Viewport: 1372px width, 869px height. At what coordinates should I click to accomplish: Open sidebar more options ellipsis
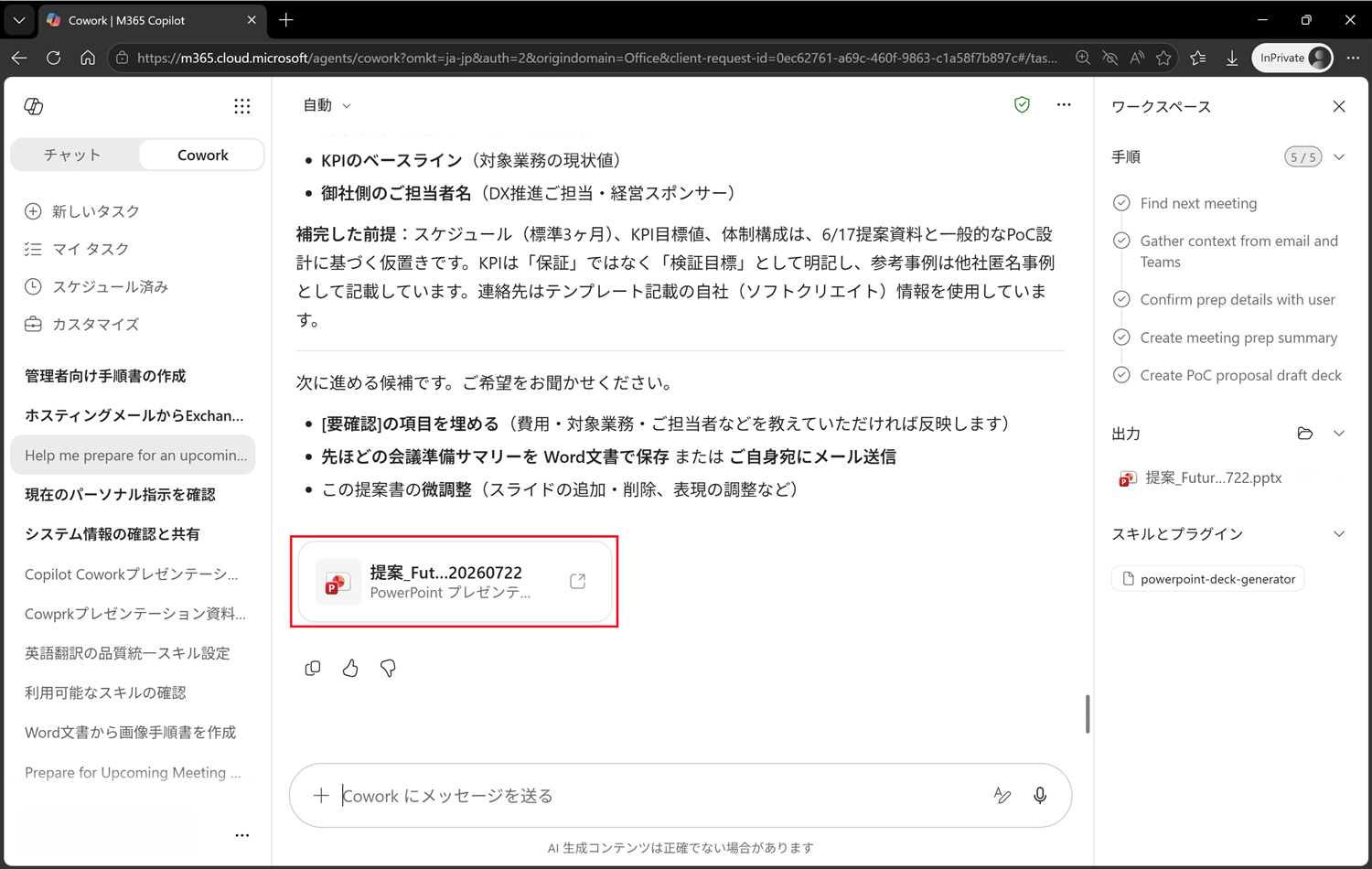pos(241,835)
